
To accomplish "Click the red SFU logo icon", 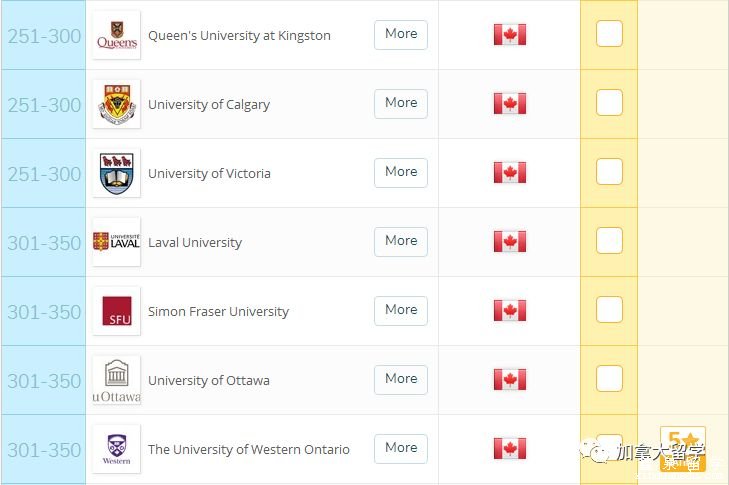I will pos(117,311).
